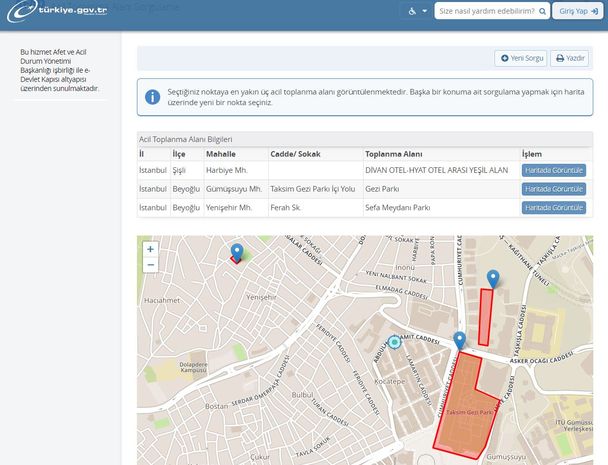Screen dimensions: 608x465
Task: Click the blue info icon in notice
Action: [x=153, y=97]
